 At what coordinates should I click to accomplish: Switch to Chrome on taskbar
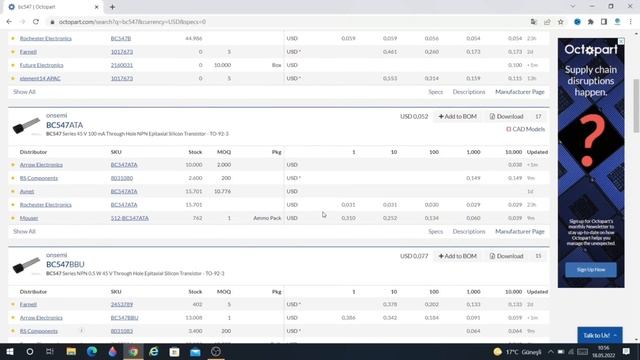coord(133,351)
